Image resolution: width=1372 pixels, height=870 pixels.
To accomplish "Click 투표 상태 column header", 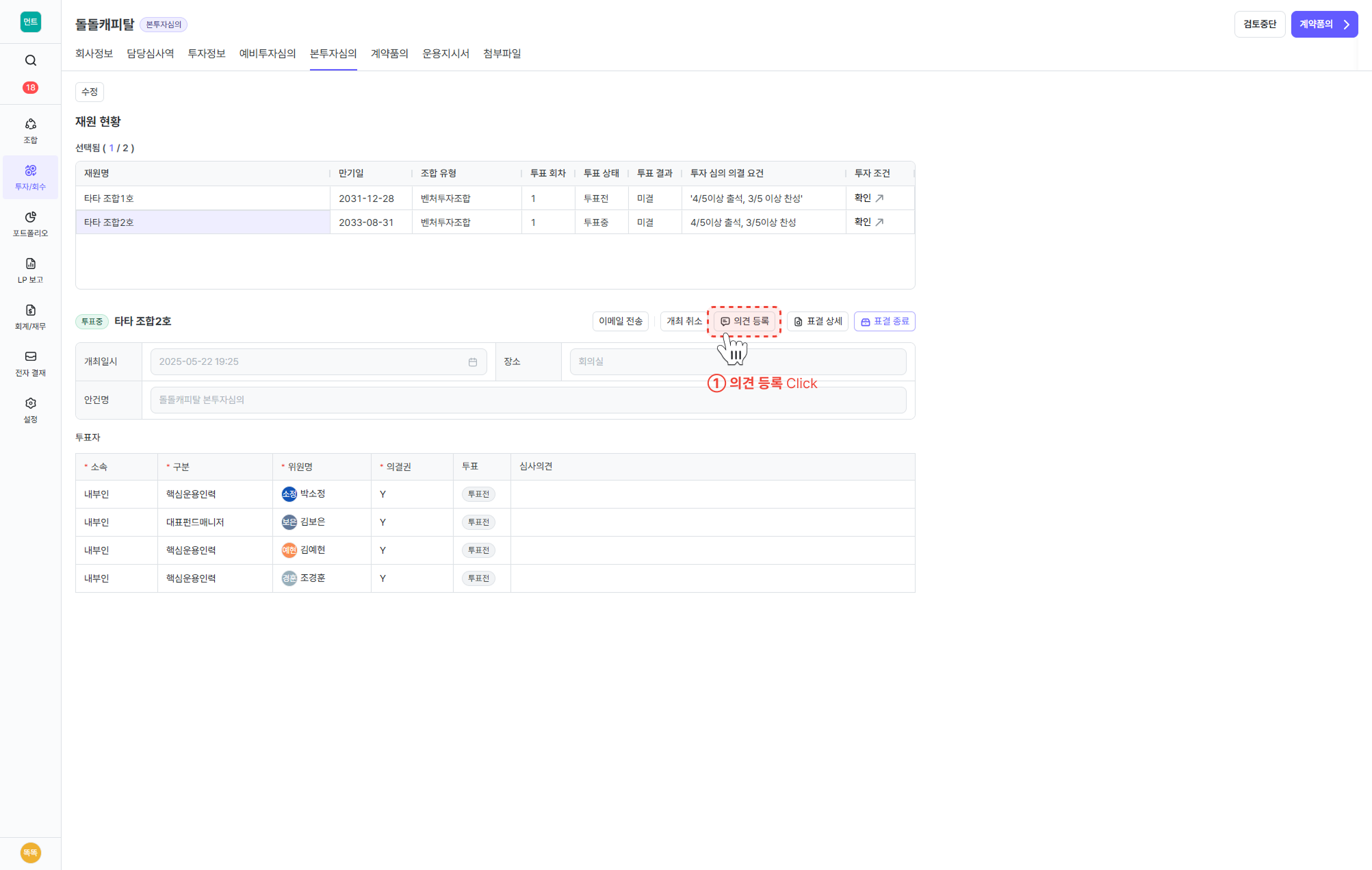I will tap(601, 173).
